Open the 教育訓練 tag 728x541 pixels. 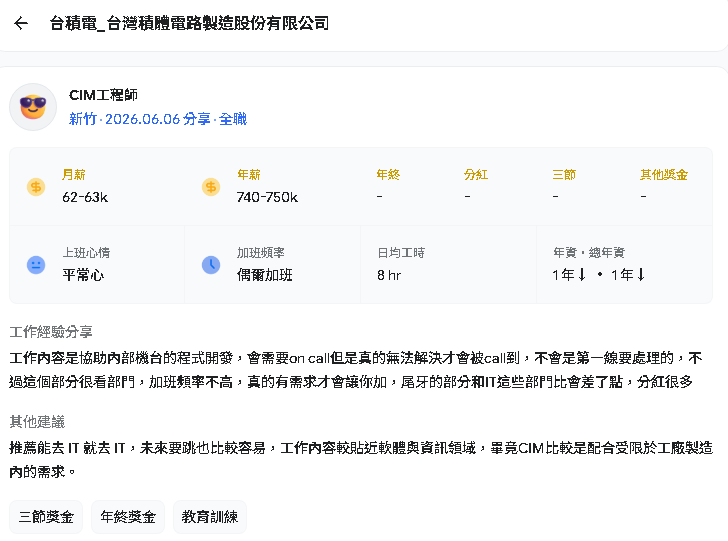[x=210, y=517]
